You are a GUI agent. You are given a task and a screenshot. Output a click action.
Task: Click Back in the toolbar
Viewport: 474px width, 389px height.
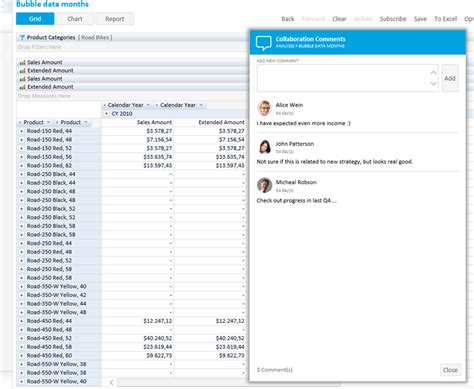(x=288, y=19)
